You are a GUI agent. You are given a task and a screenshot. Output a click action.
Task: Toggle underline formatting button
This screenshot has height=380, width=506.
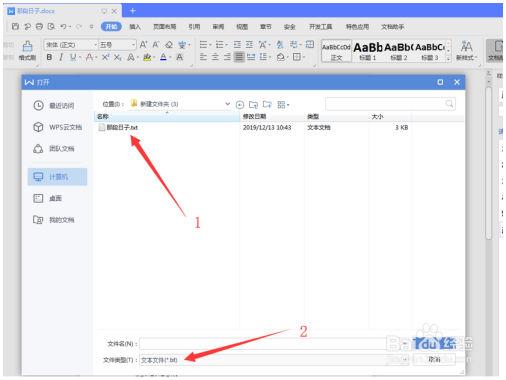(73, 57)
